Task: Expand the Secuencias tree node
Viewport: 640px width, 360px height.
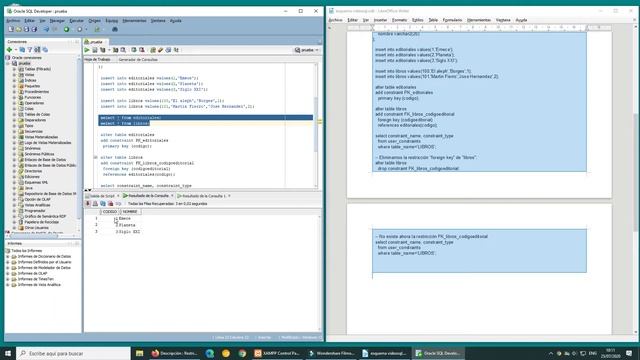Action: coord(14,131)
